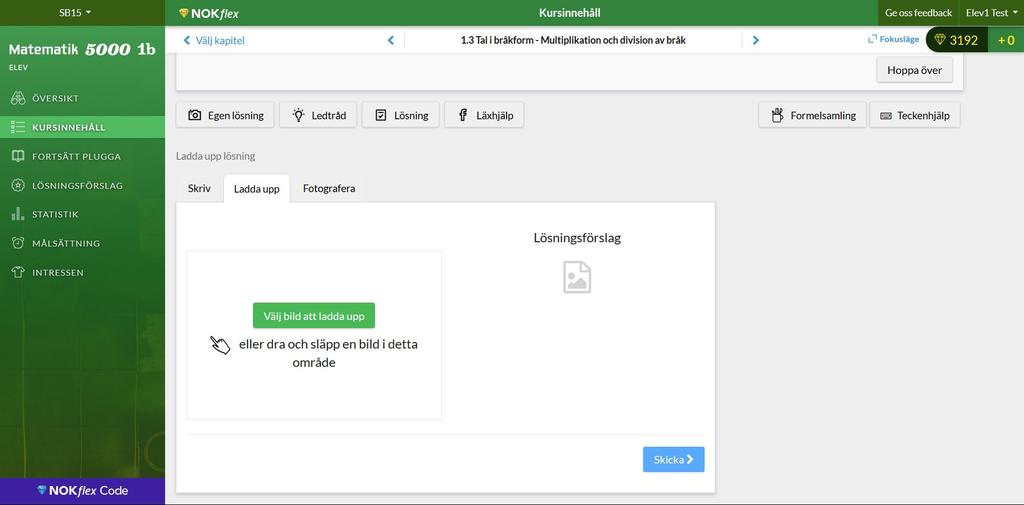Click the checklist Lösning icon
The height and width of the screenshot is (505, 1024).
tap(381, 115)
